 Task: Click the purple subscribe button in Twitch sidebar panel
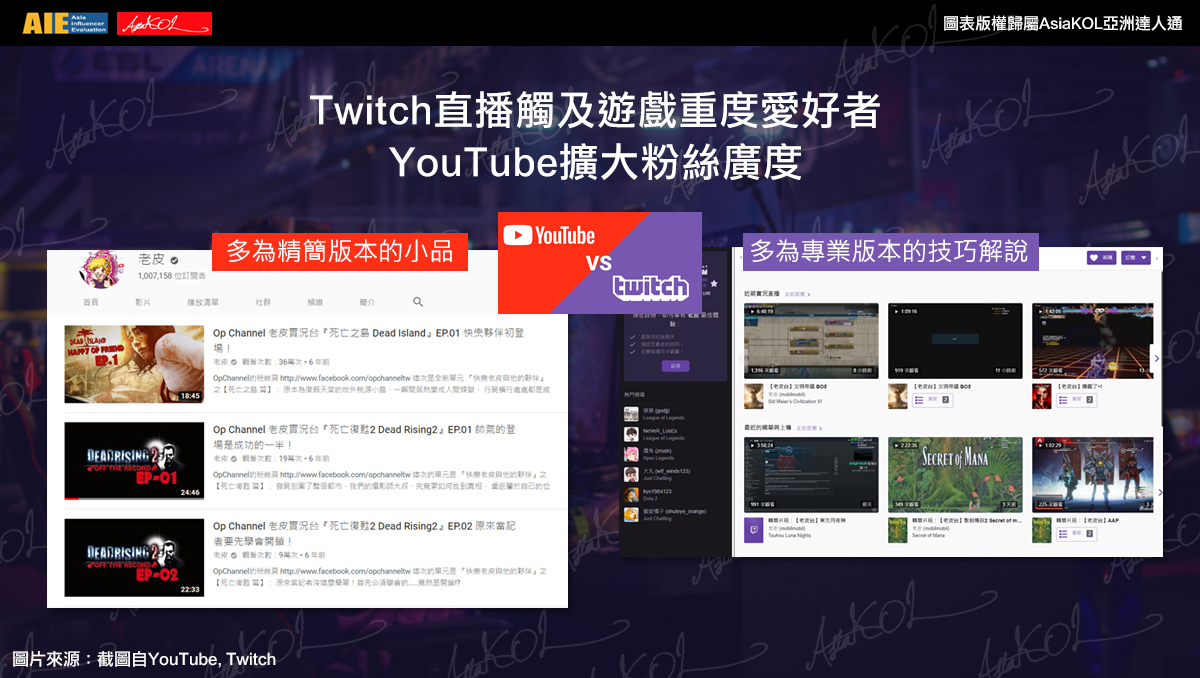(675, 367)
